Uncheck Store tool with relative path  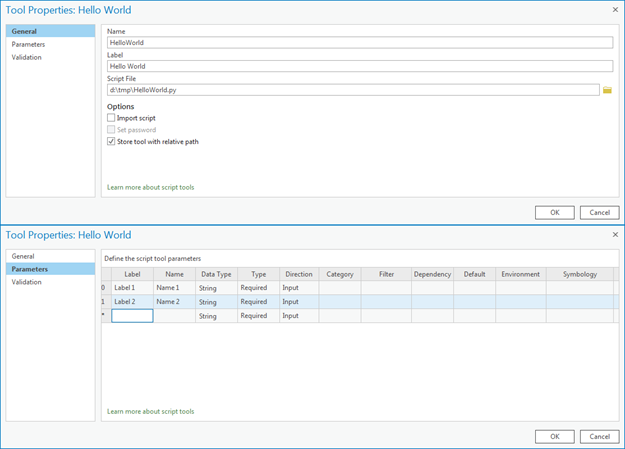[111, 142]
